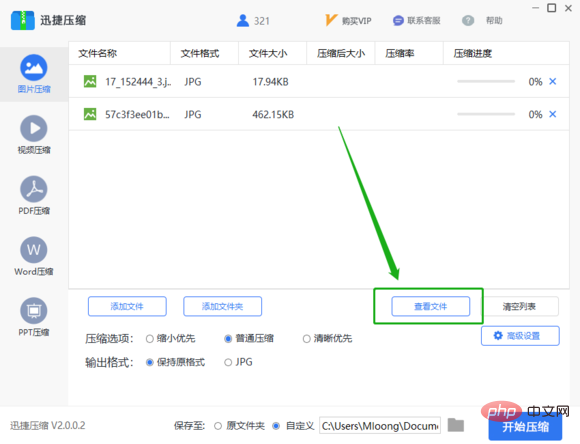Select 清晰优先 compression option

[x=306, y=339]
